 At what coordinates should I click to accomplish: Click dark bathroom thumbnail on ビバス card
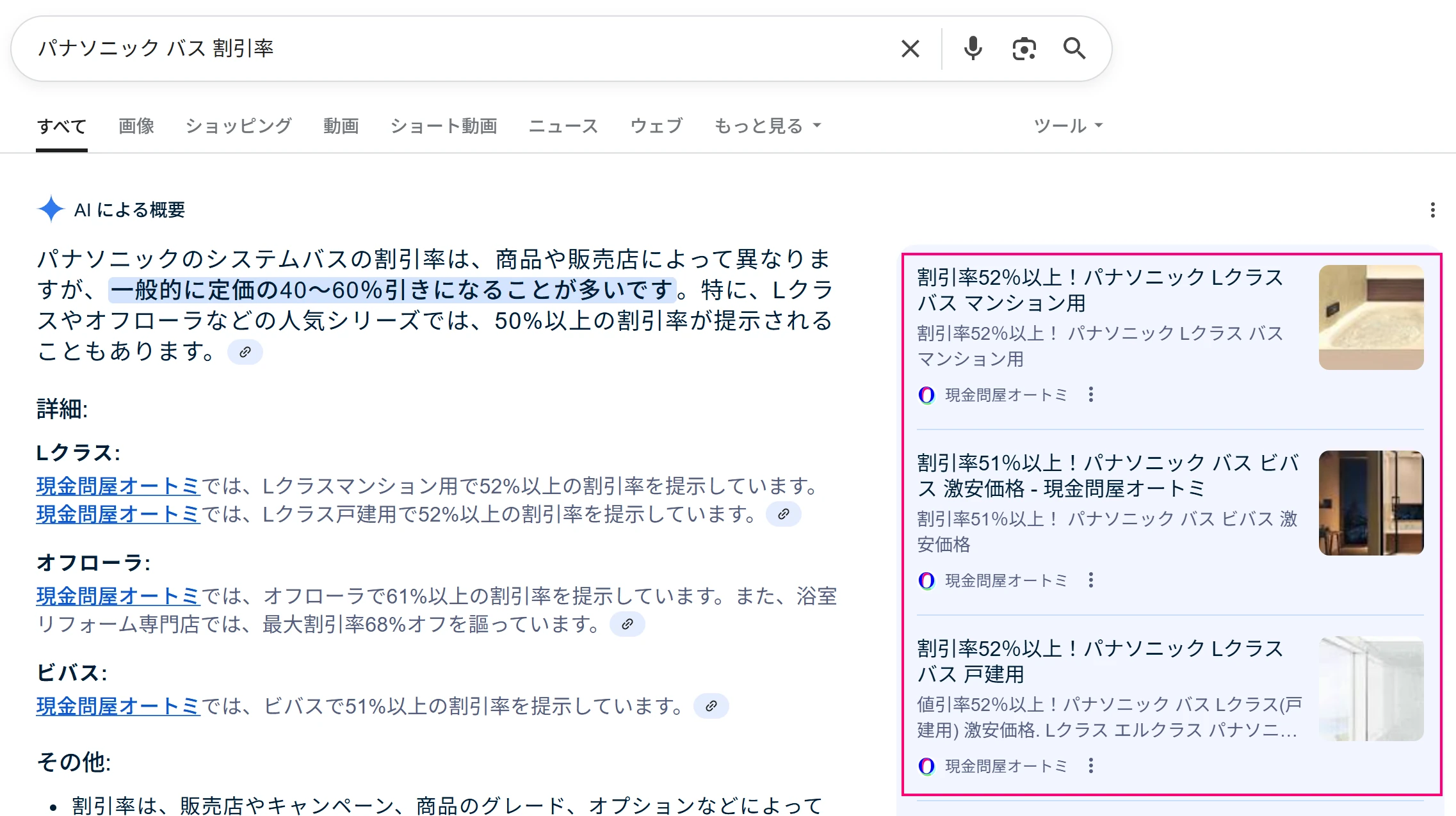point(1371,503)
